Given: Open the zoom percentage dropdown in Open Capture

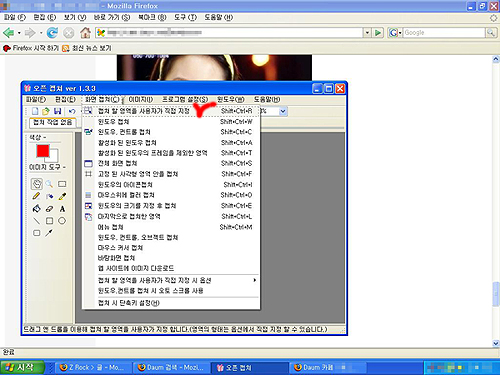Looking at the screenshot, I should tap(283, 111).
